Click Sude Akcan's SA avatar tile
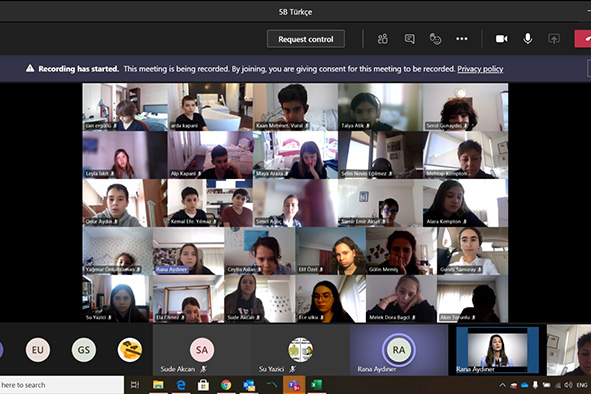The image size is (591, 394). click(202, 350)
